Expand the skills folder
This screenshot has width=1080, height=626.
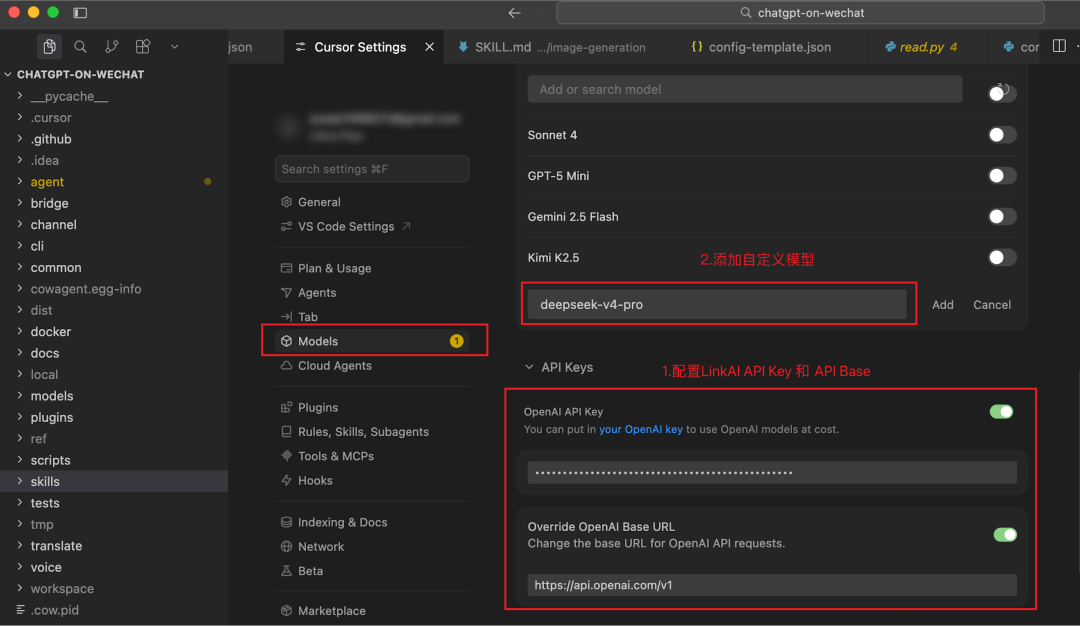20,481
